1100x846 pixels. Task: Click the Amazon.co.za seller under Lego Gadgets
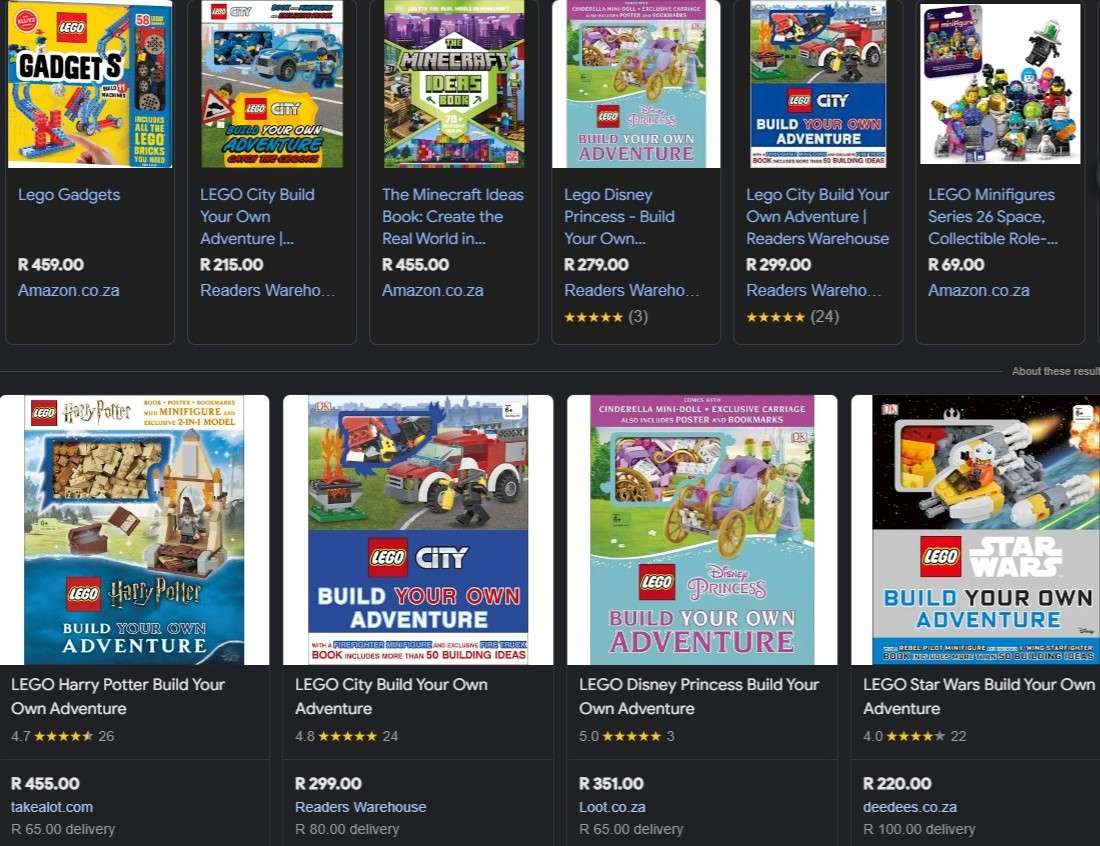pos(69,290)
